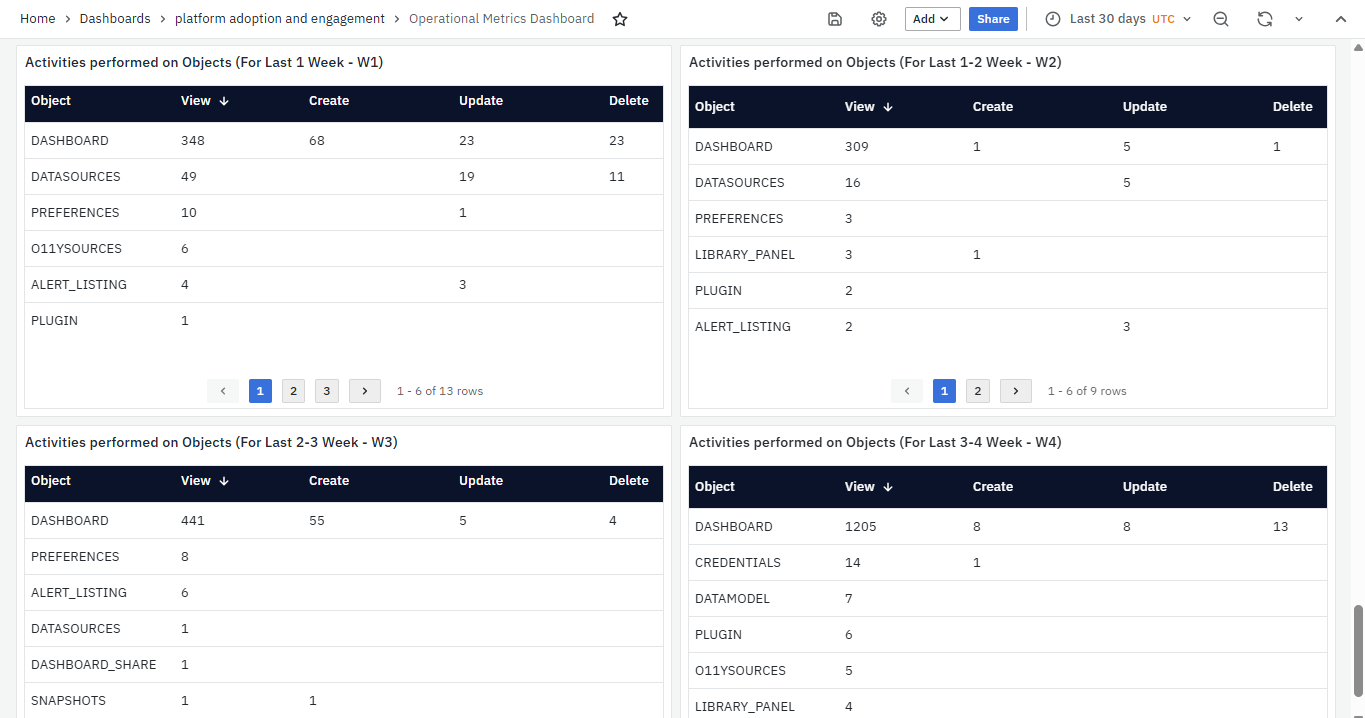This screenshot has width=1365, height=718.
Task: Select page 2 in W2 table pagination
Action: coord(977,391)
